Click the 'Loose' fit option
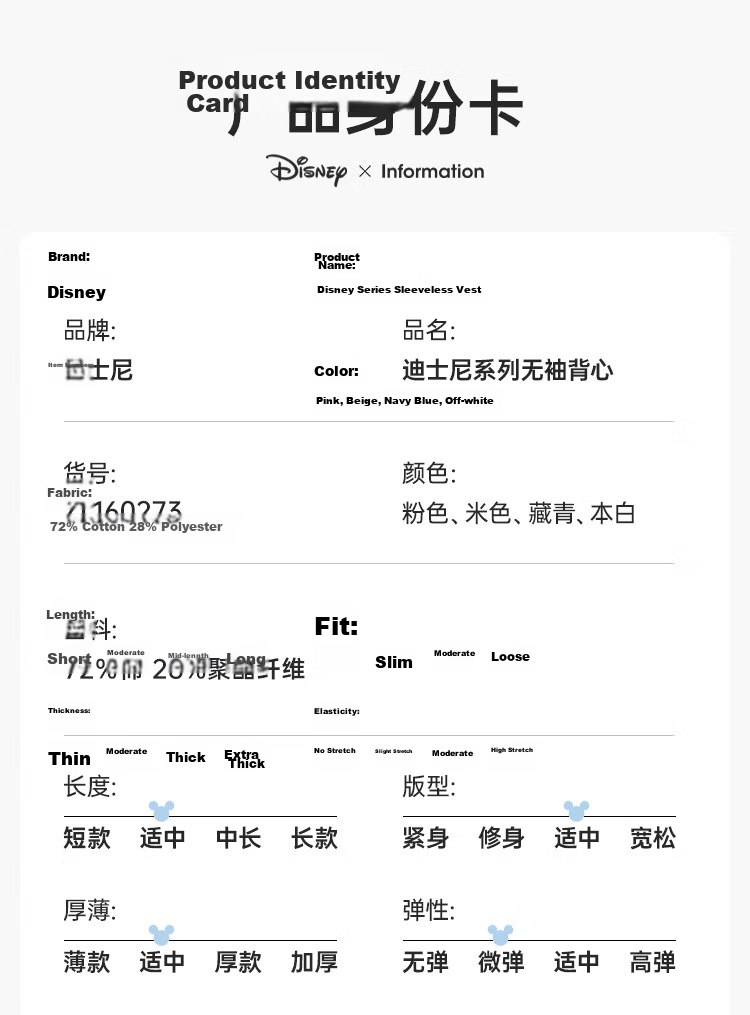 510,656
